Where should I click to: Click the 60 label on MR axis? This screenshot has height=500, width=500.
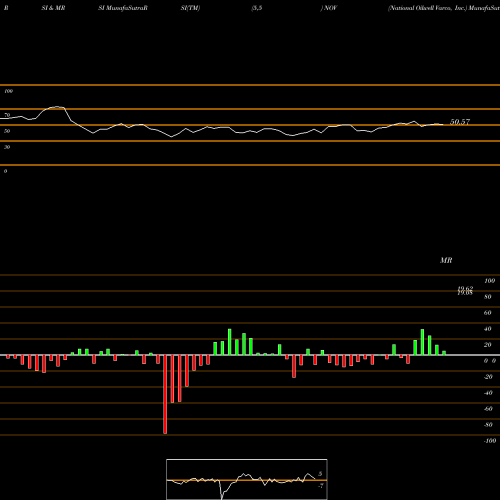point(488,313)
